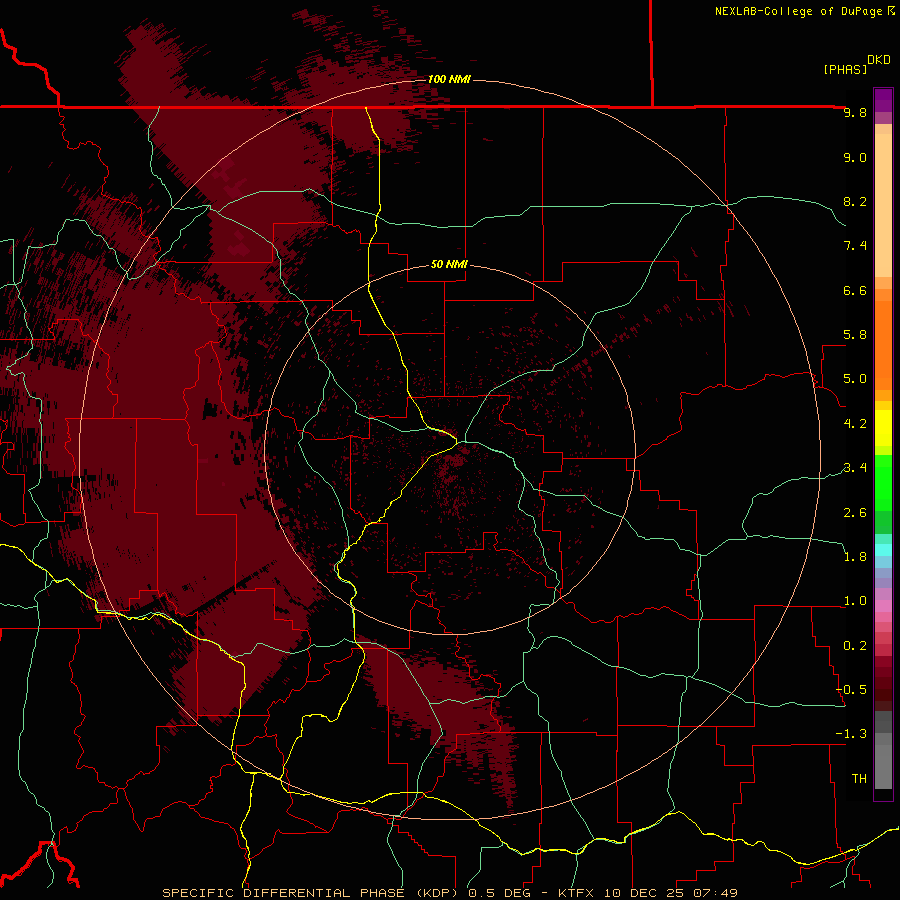This screenshot has height=900, width=900.
Task: Pick the pink segment of the color bar
Action: [x=883, y=606]
